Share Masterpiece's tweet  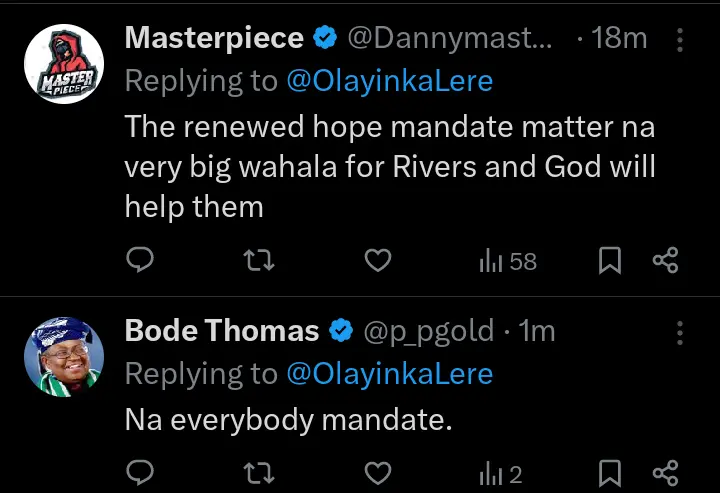tap(665, 261)
